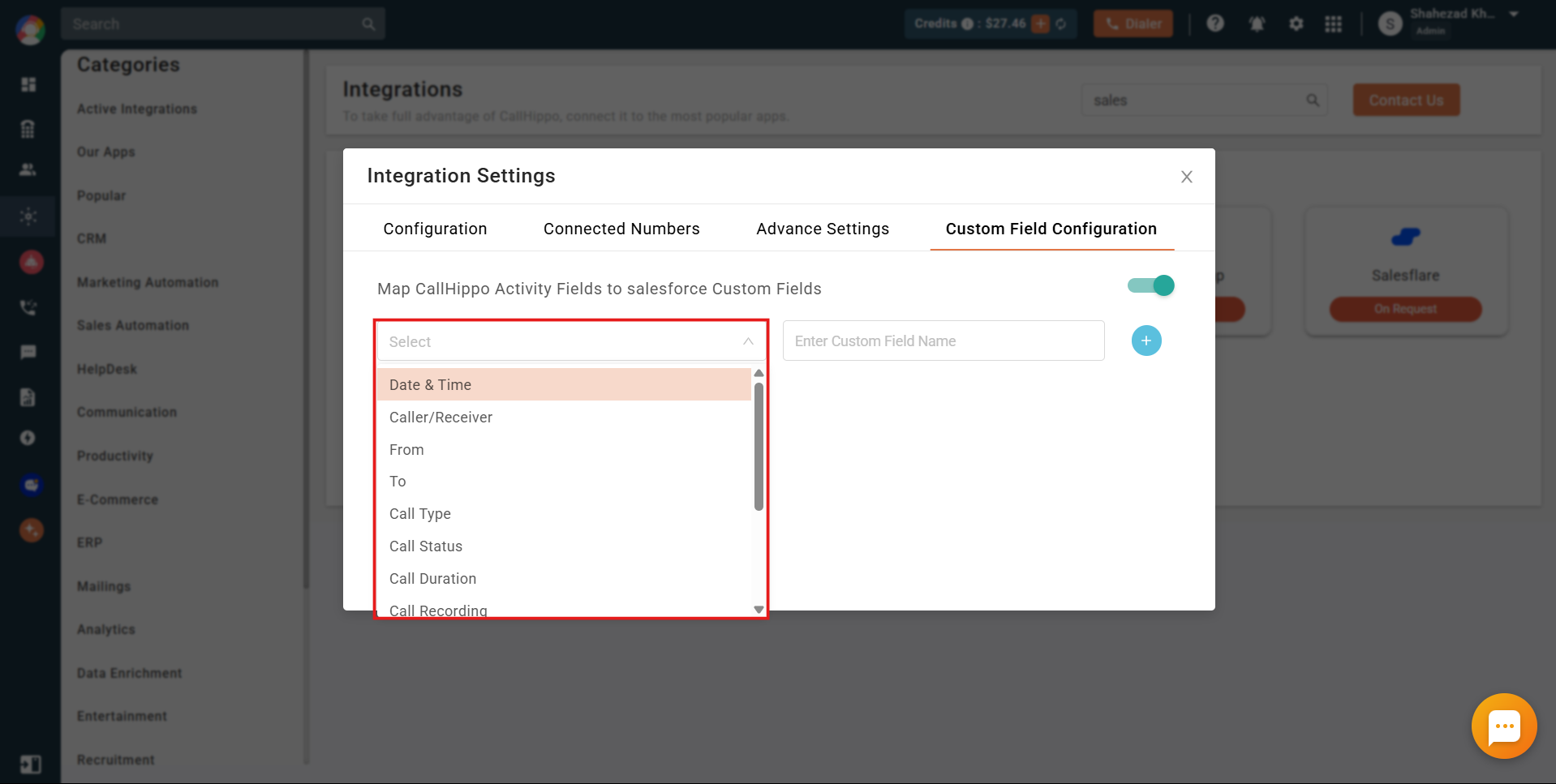Select Active Integrations category

coord(137,109)
